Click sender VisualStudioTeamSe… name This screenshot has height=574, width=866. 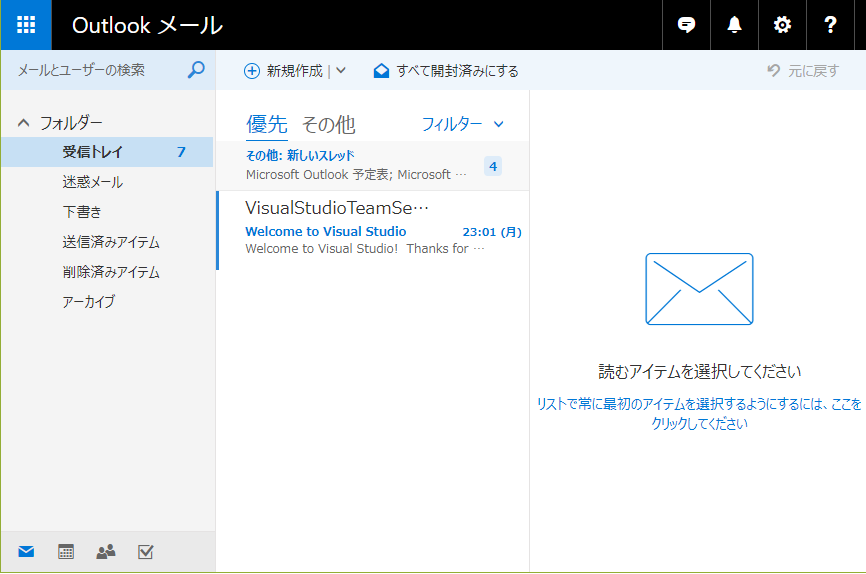(x=337, y=208)
